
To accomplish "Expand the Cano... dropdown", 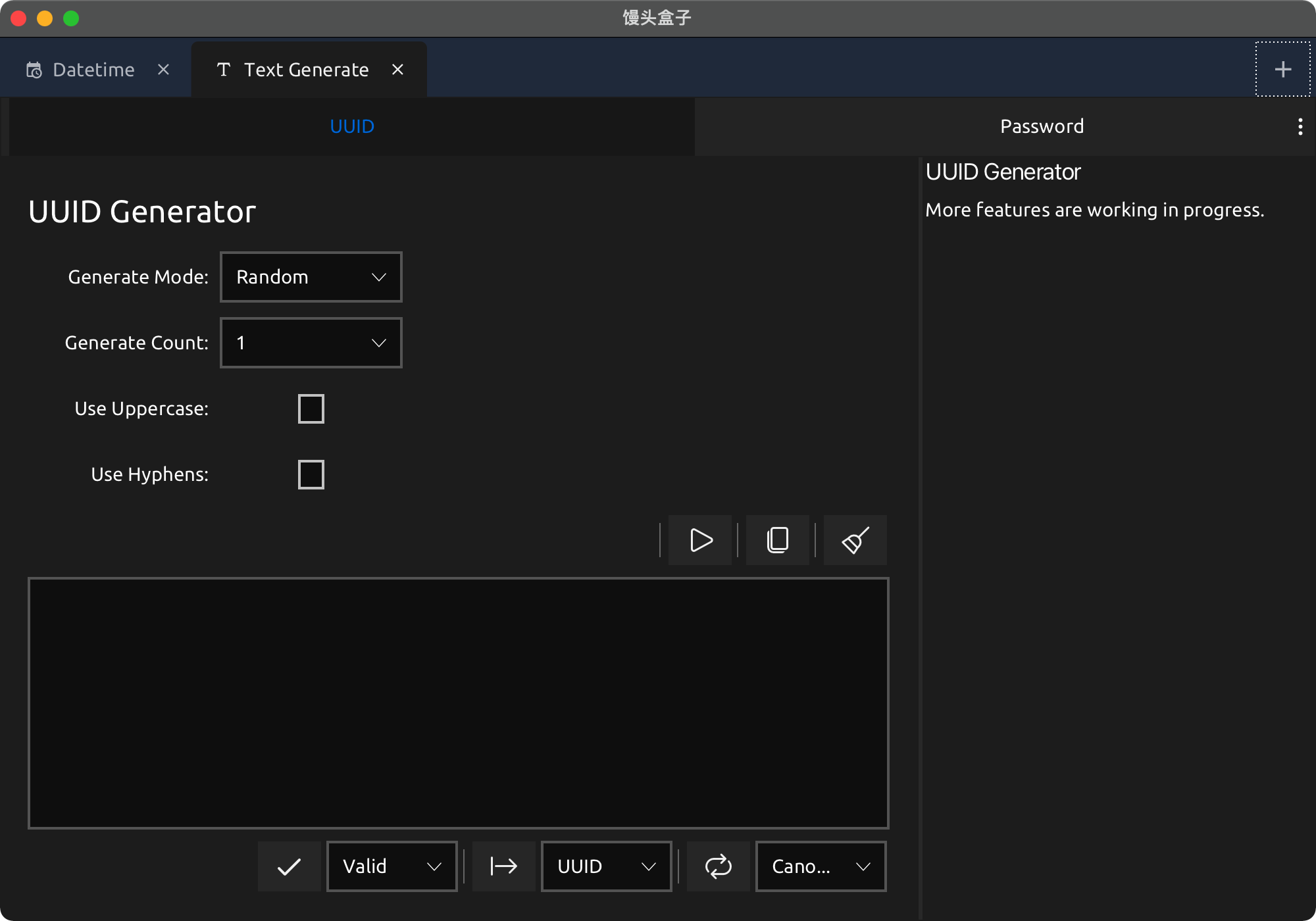I will pos(821,866).
